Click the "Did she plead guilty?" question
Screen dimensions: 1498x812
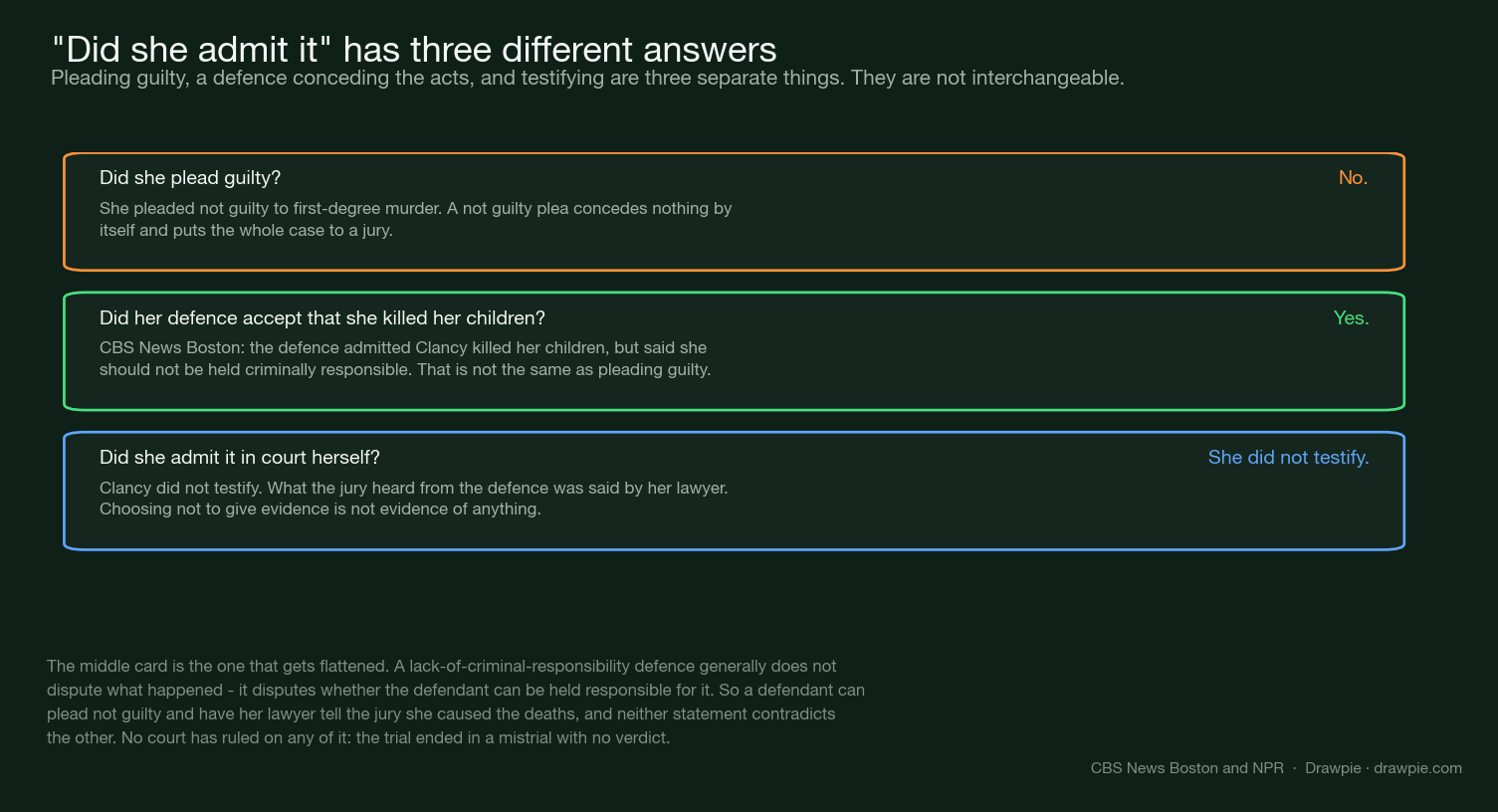coord(190,178)
